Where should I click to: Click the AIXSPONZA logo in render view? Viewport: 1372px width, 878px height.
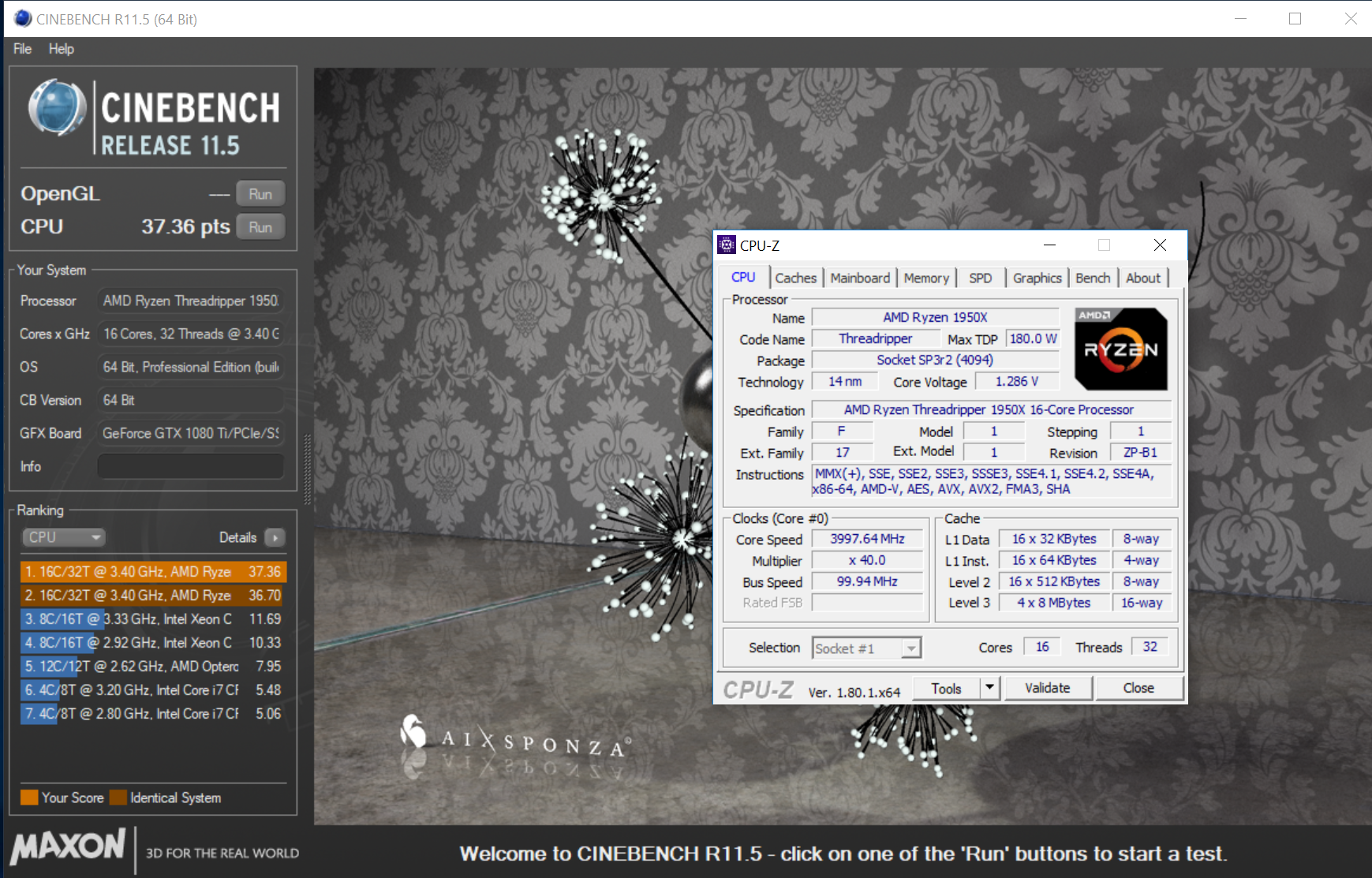516,737
